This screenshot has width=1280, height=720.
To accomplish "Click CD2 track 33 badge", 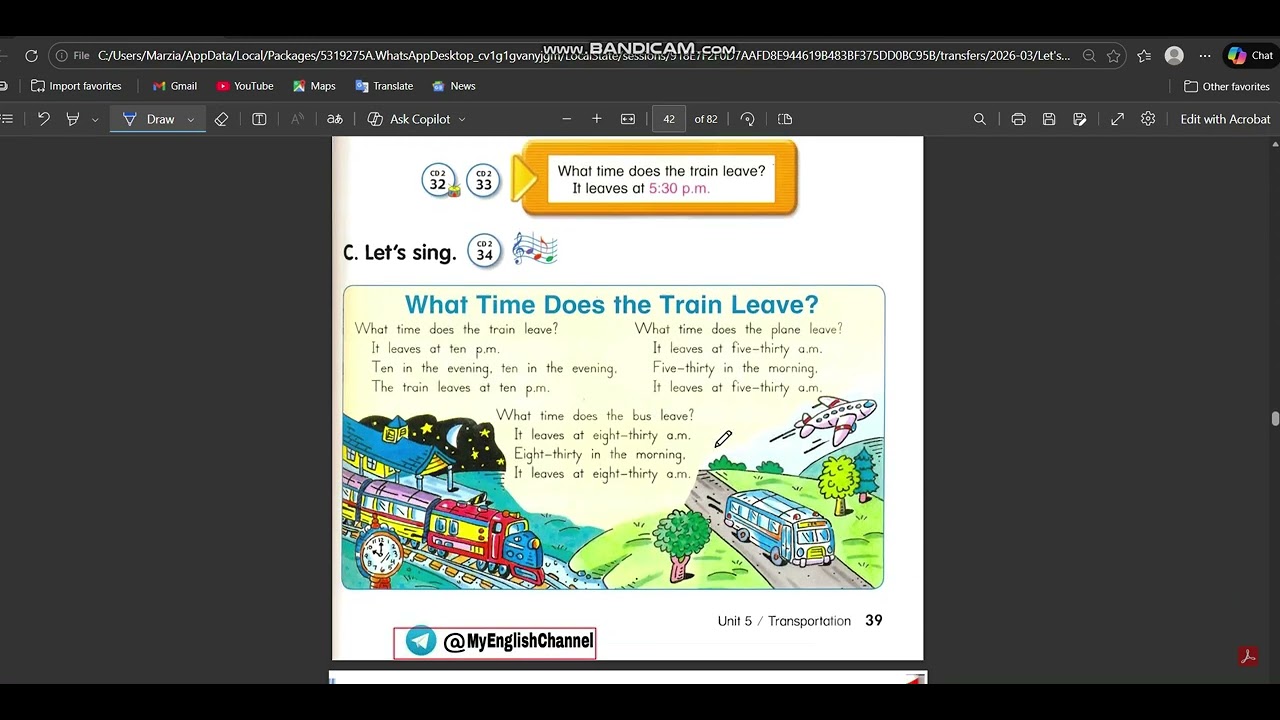I will (484, 180).
